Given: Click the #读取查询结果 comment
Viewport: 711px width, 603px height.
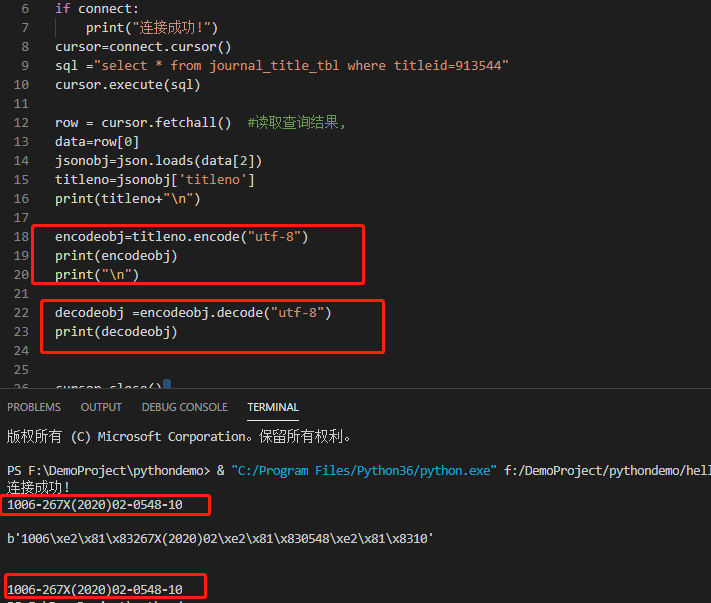Looking at the screenshot, I should click(x=297, y=123).
